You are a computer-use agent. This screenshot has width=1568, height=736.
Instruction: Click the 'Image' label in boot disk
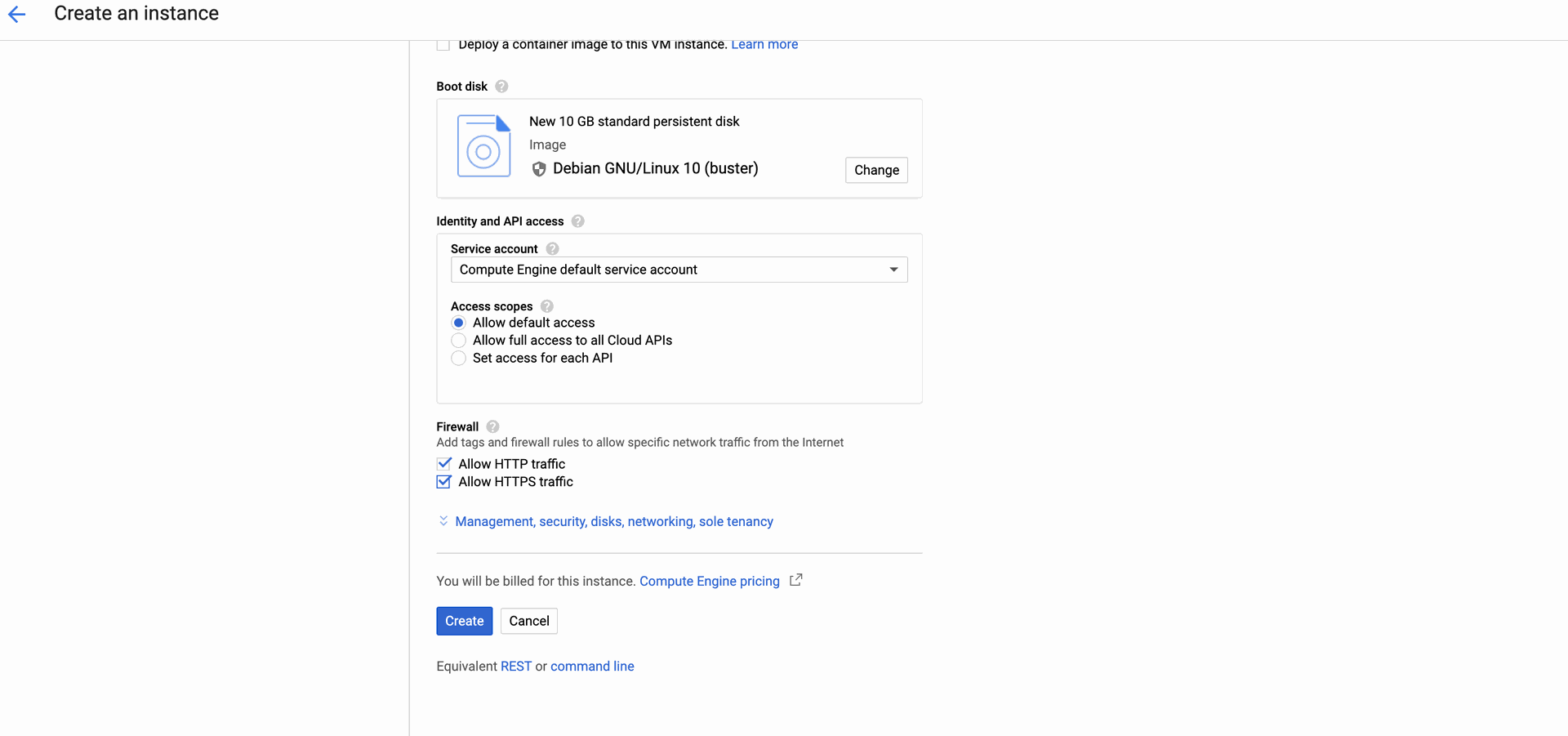[547, 145]
